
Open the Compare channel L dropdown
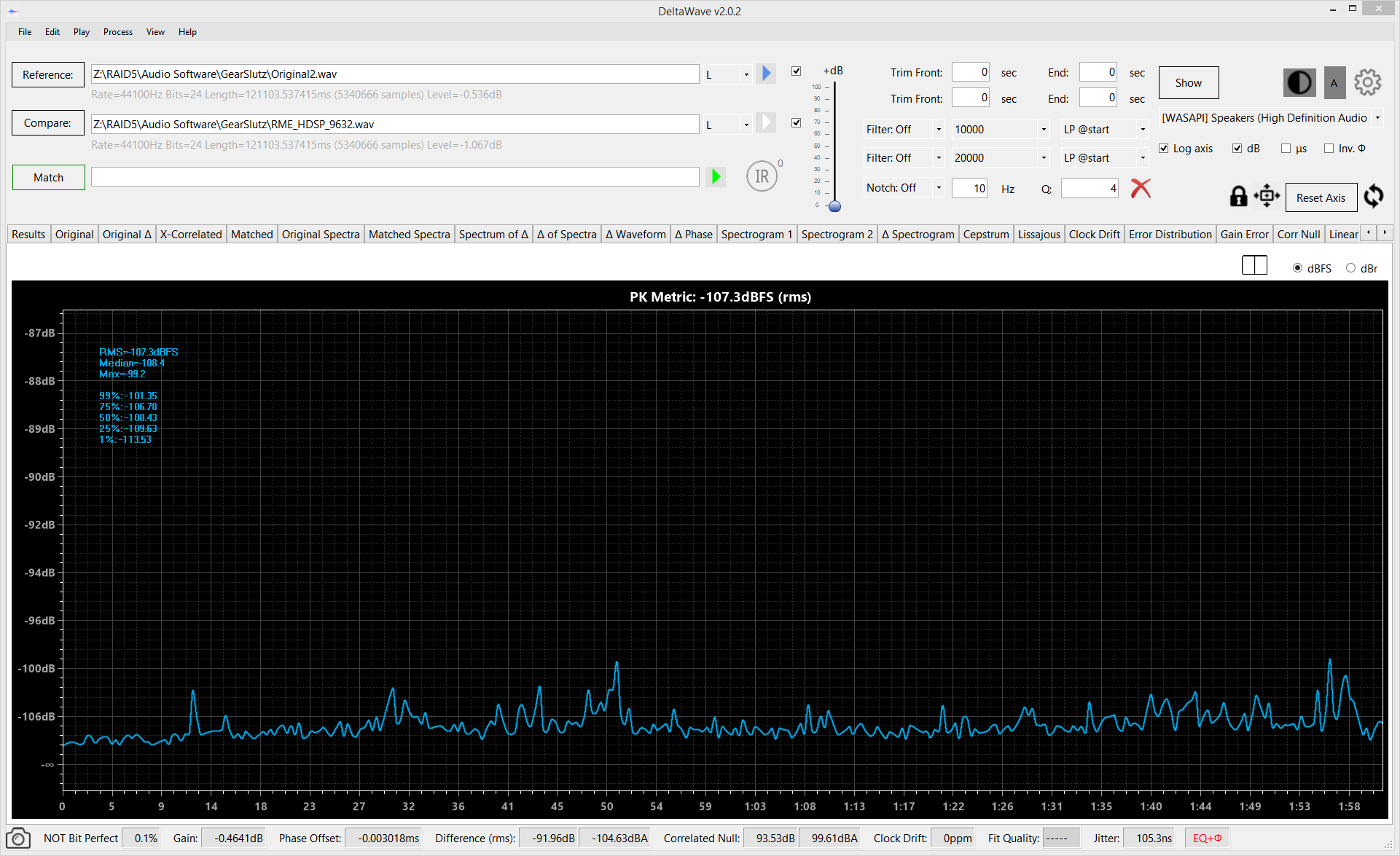[x=728, y=125]
